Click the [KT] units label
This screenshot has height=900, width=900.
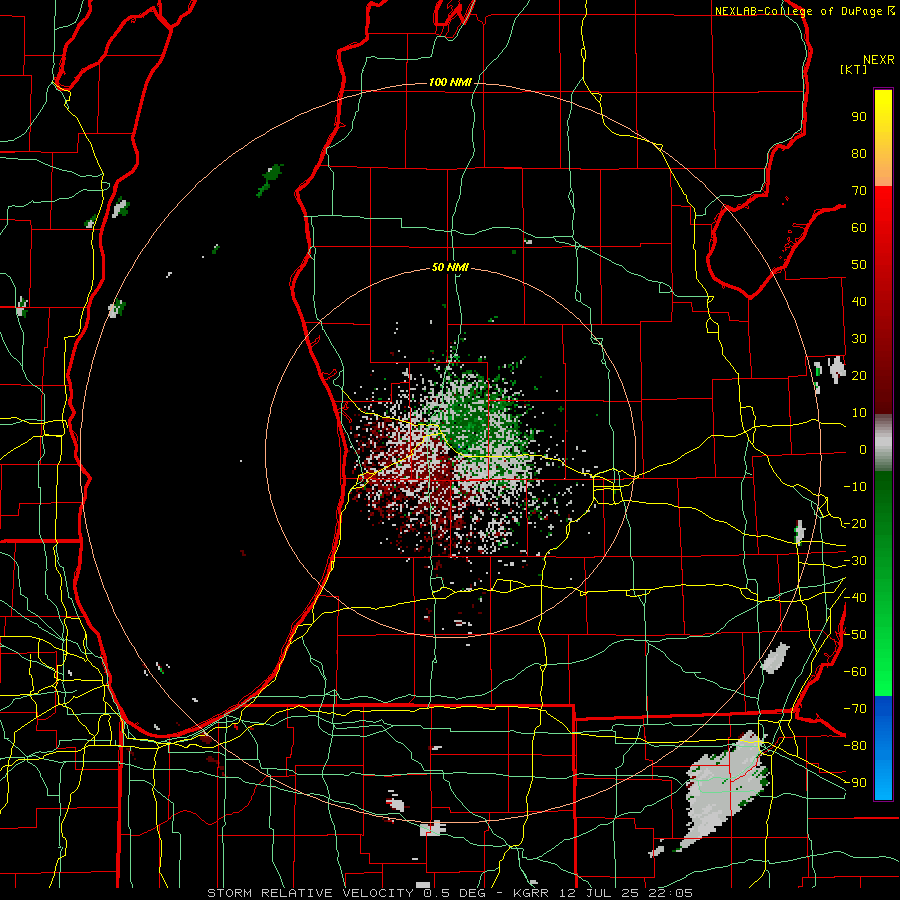click(x=854, y=69)
